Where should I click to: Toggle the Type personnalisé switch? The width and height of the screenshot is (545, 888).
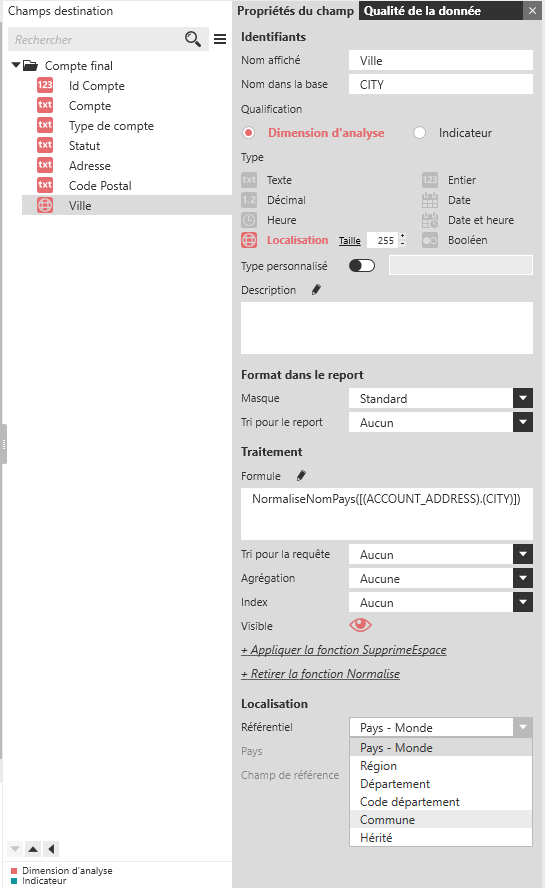click(x=362, y=266)
